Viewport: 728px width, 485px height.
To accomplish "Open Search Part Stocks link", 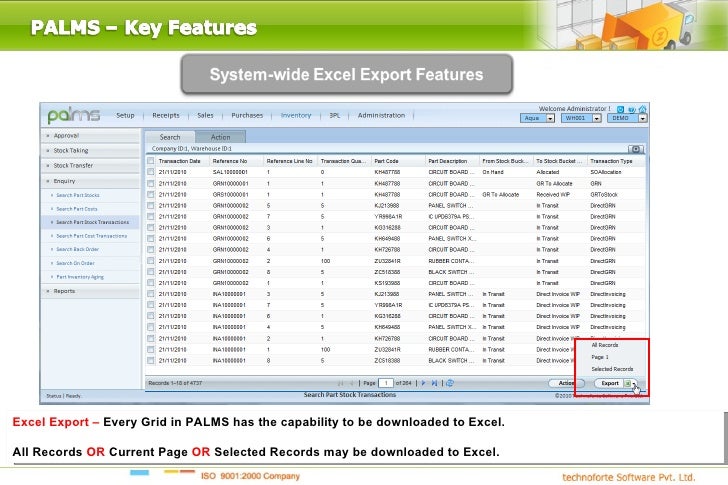I will (78, 195).
